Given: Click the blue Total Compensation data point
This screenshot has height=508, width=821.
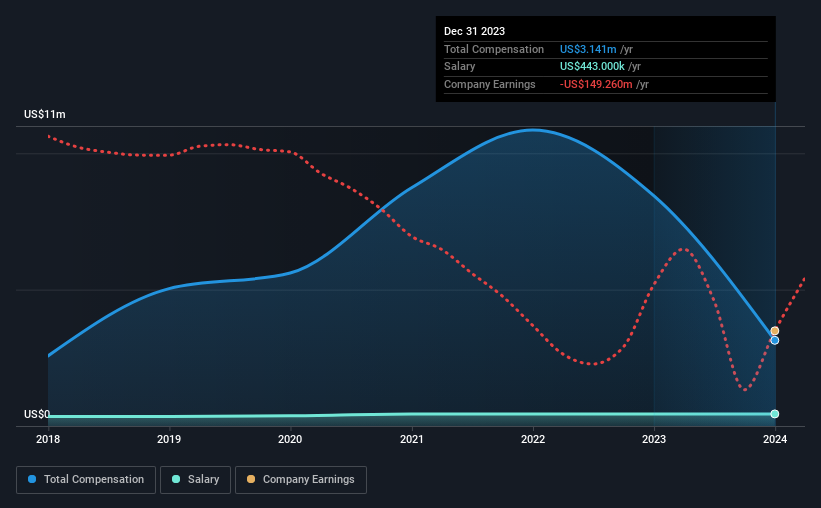Looking at the screenshot, I should tap(775, 340).
